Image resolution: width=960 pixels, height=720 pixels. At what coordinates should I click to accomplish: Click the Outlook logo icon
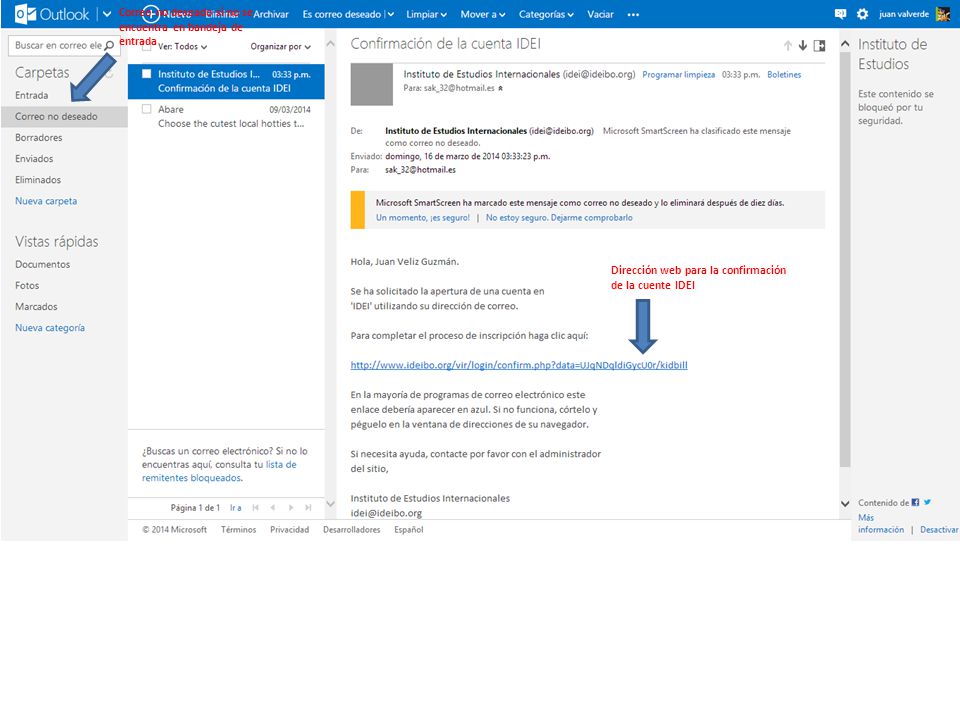click(25, 13)
